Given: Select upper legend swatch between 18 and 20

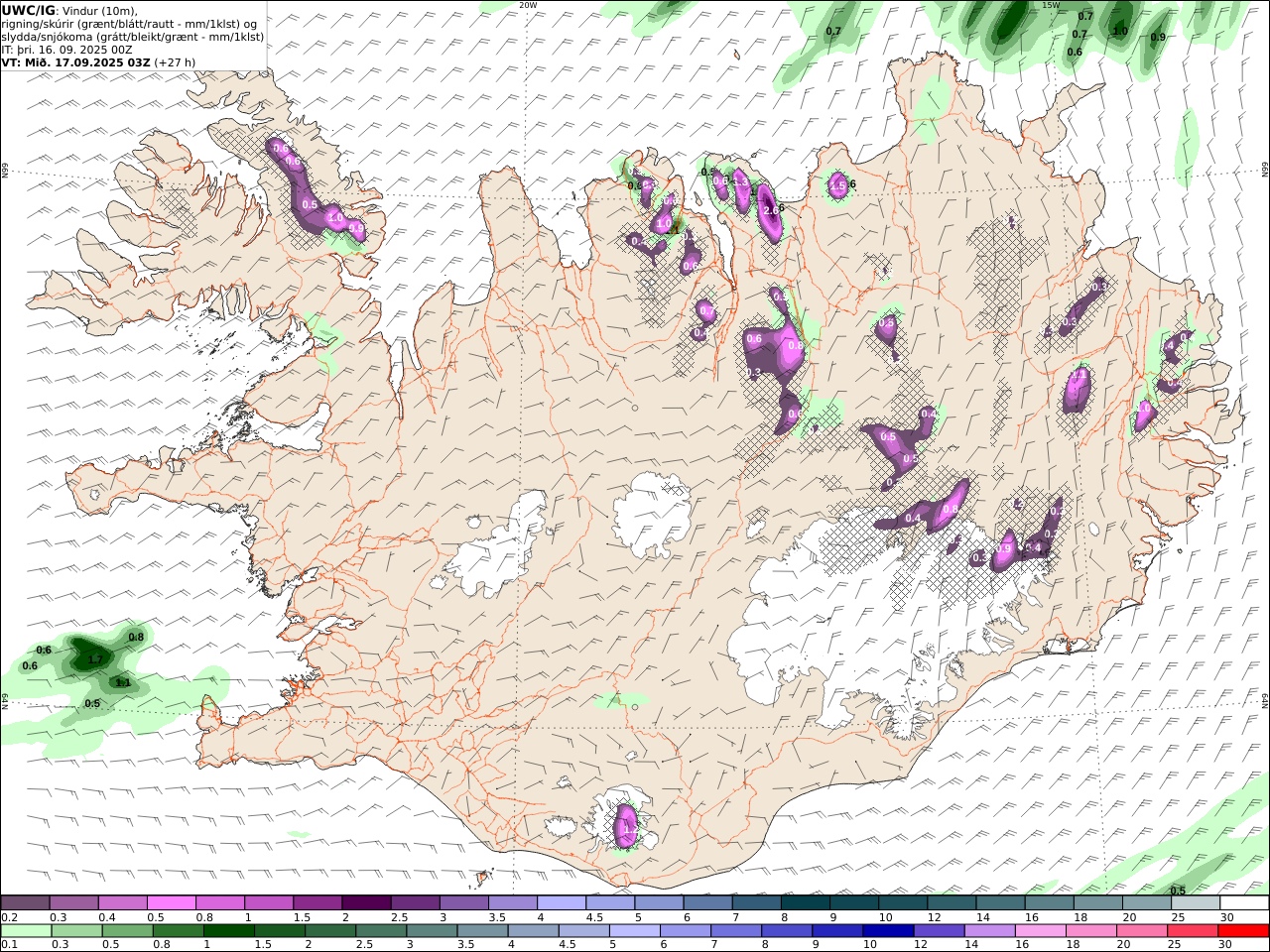Looking at the screenshot, I should click(x=1097, y=903).
